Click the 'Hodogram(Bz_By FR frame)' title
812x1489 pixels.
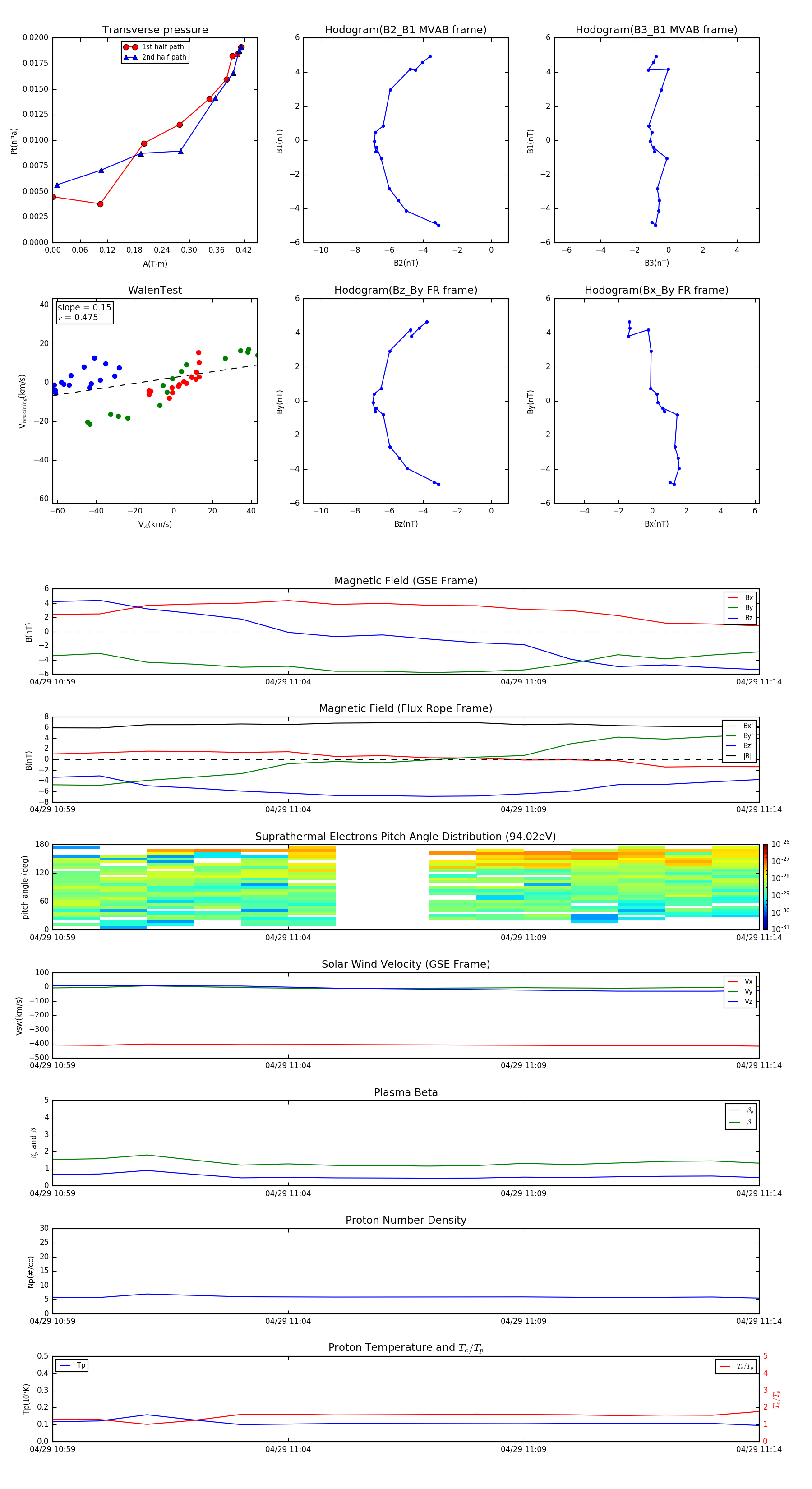pos(406,290)
